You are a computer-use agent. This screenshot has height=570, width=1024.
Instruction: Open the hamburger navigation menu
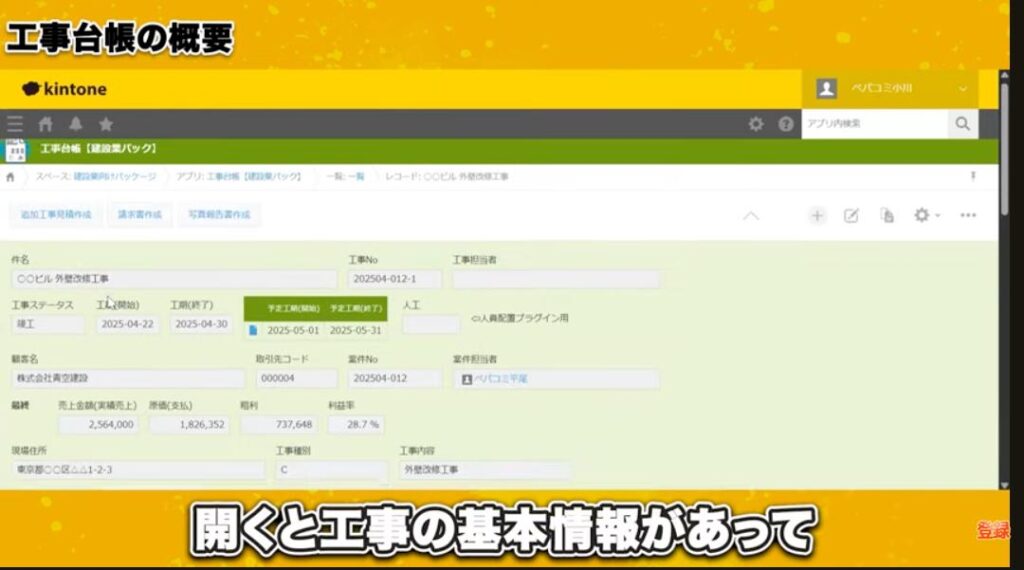[15, 124]
